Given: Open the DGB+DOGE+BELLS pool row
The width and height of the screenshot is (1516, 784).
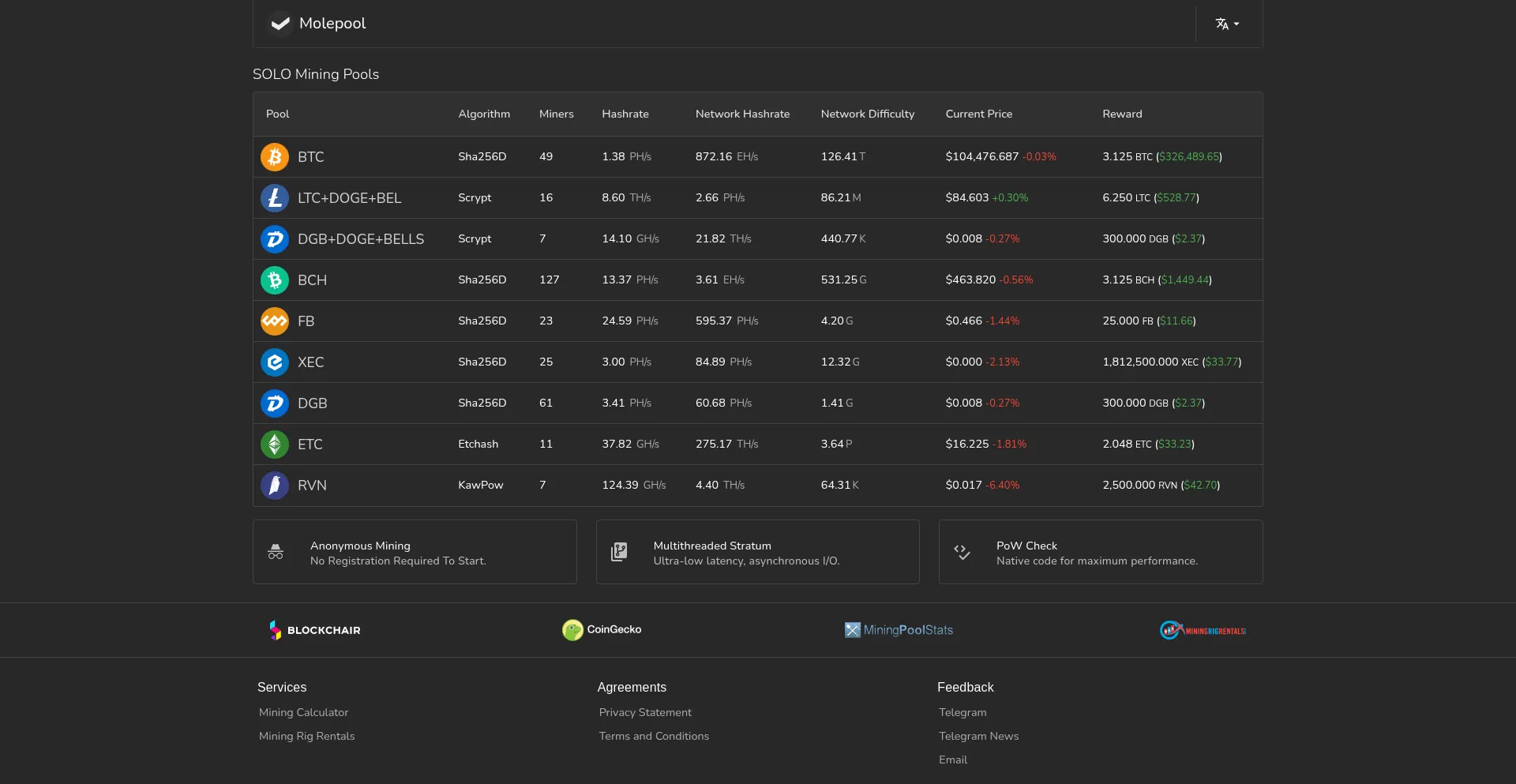Looking at the screenshot, I should (x=361, y=239).
